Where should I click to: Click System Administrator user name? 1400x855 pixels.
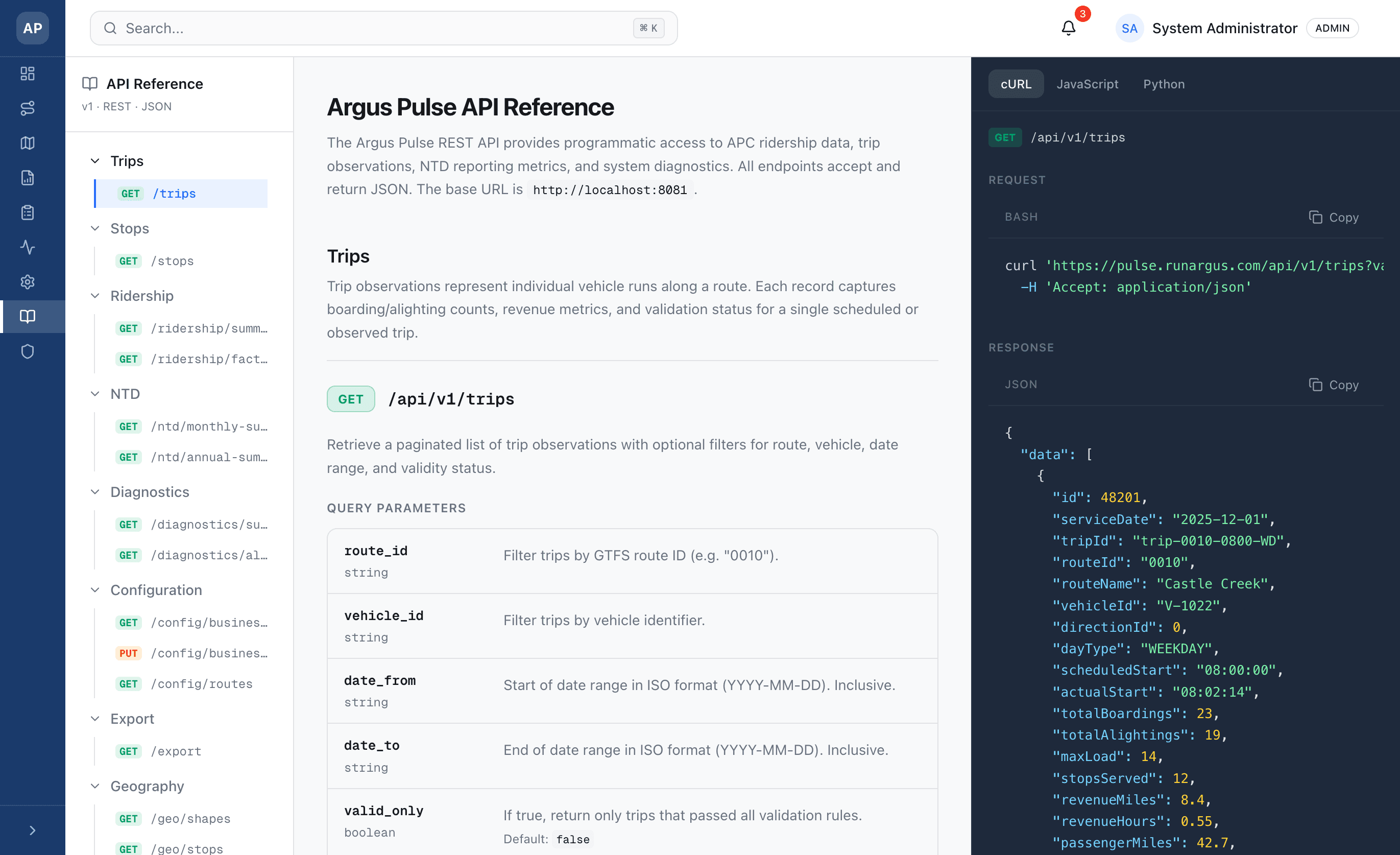pyautogui.click(x=1224, y=28)
